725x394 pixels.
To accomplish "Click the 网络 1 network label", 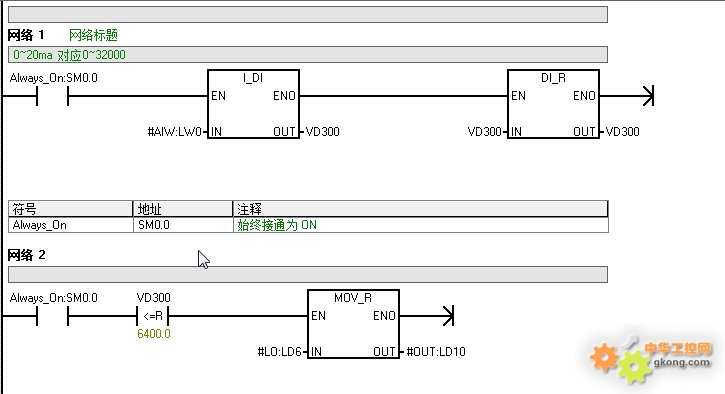I will coord(26,35).
